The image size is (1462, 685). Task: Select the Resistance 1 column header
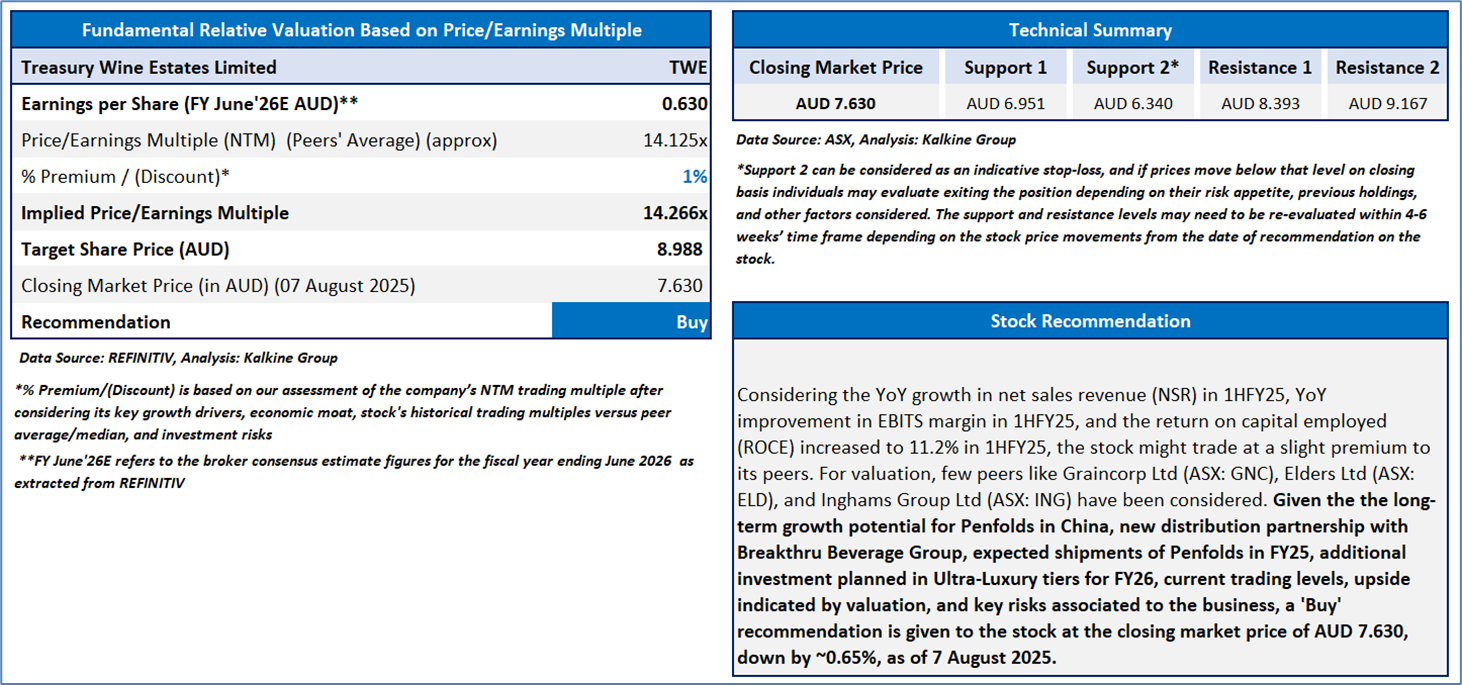click(1259, 68)
